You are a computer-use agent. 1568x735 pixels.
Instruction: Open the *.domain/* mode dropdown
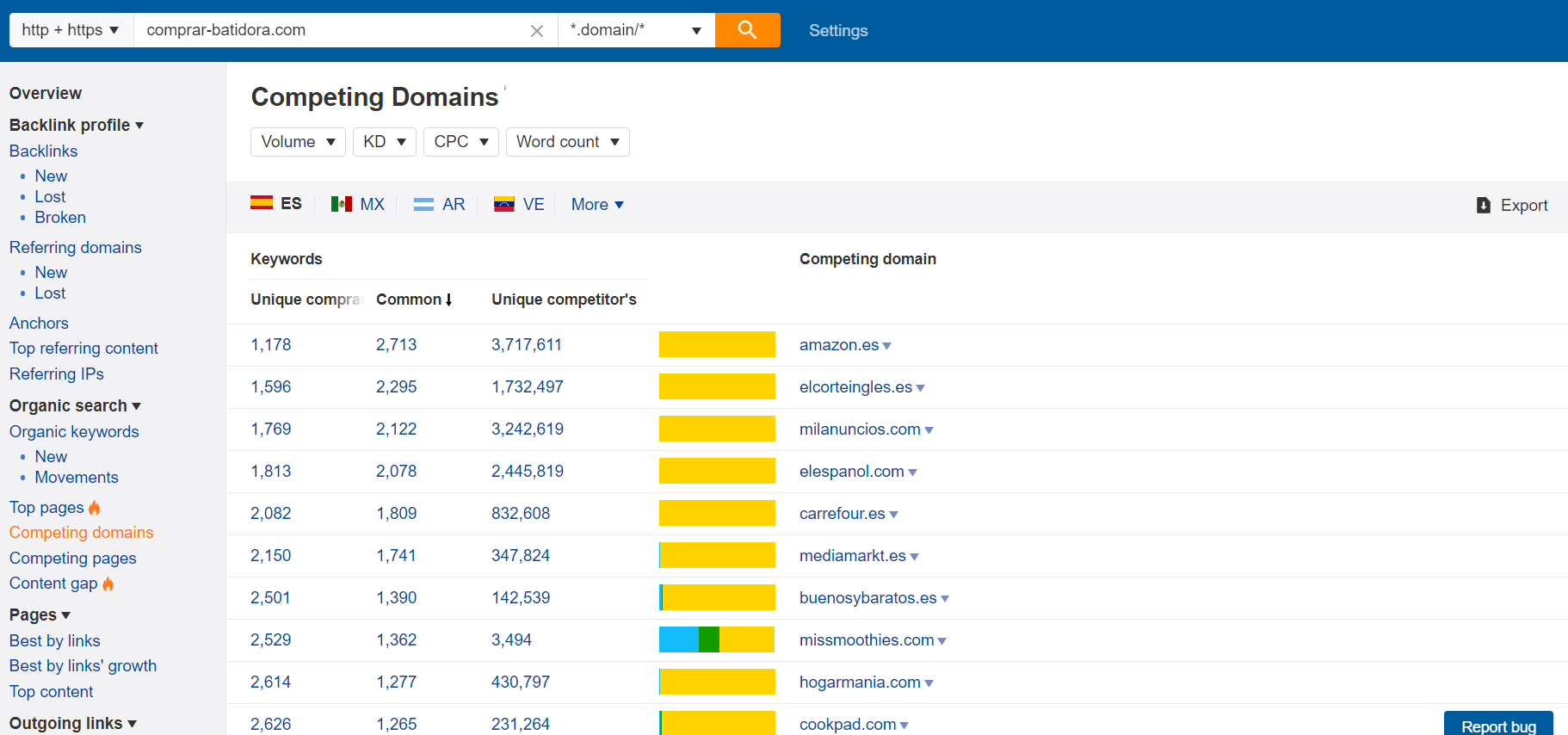pos(636,30)
